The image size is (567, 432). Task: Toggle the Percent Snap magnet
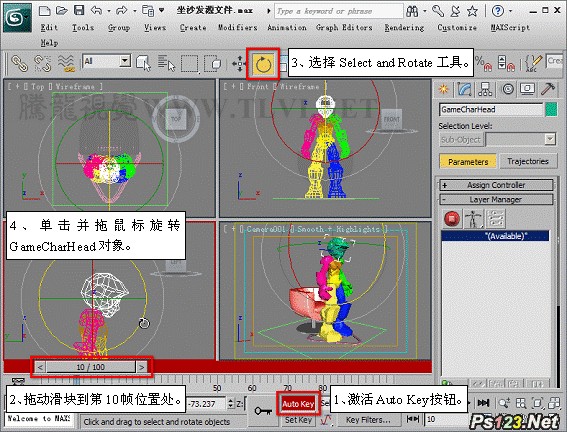pos(484,64)
